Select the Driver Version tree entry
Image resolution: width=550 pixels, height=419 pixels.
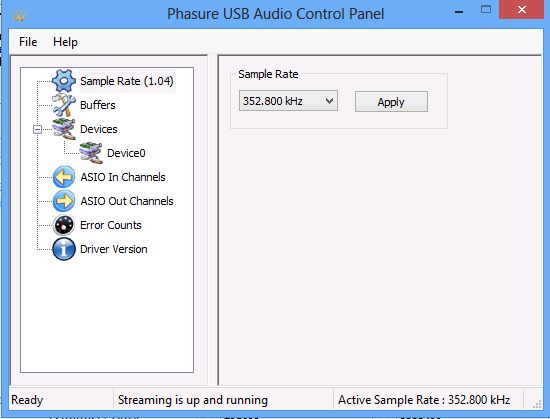pyautogui.click(x=114, y=249)
